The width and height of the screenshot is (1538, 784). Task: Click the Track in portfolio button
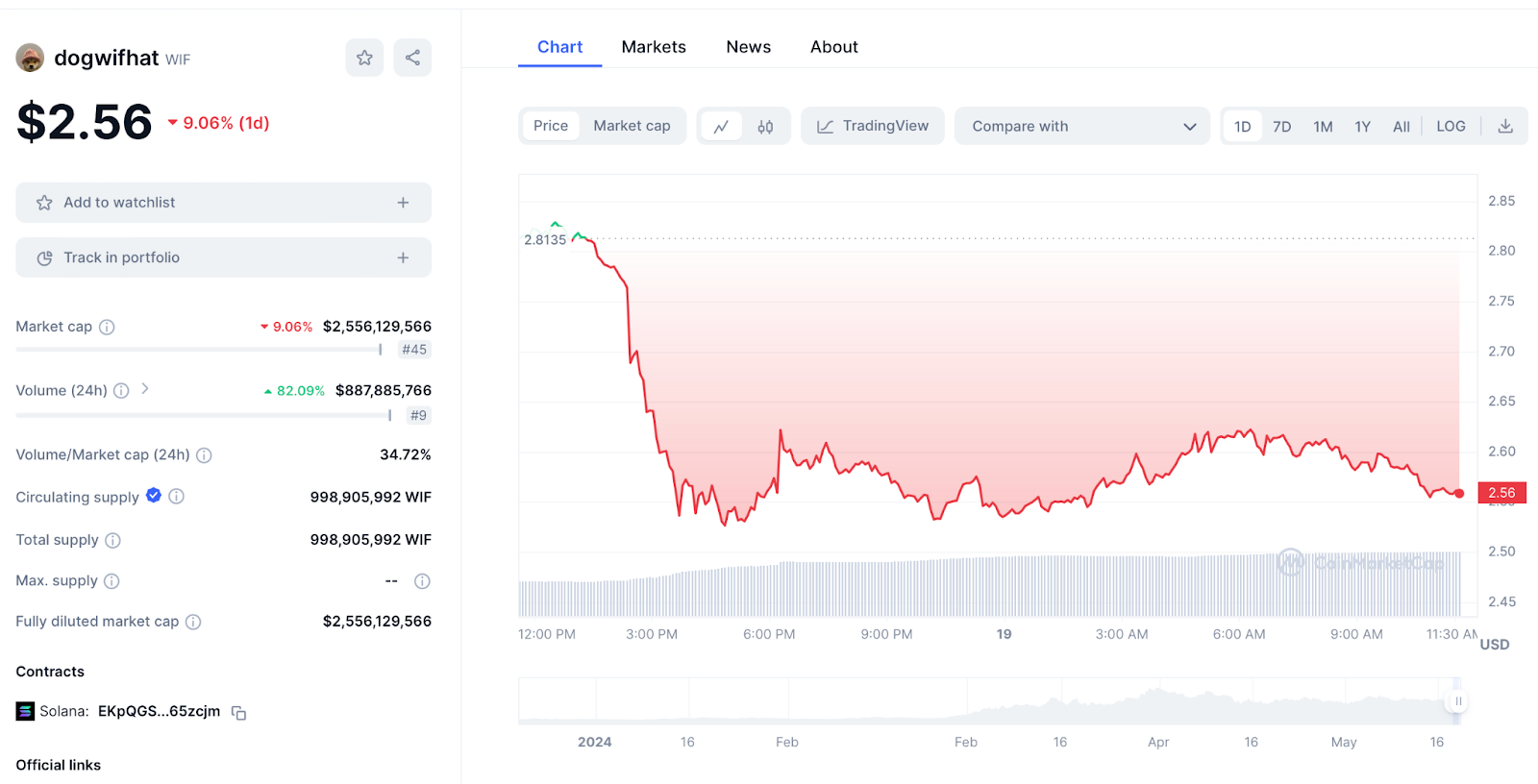pyautogui.click(x=223, y=257)
